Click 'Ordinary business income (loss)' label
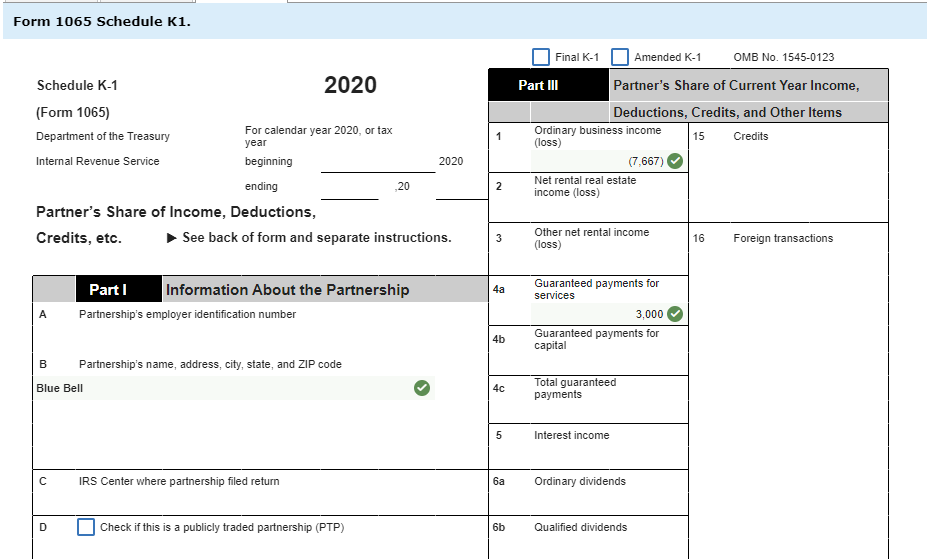The image size is (927, 559). [x=597, y=136]
